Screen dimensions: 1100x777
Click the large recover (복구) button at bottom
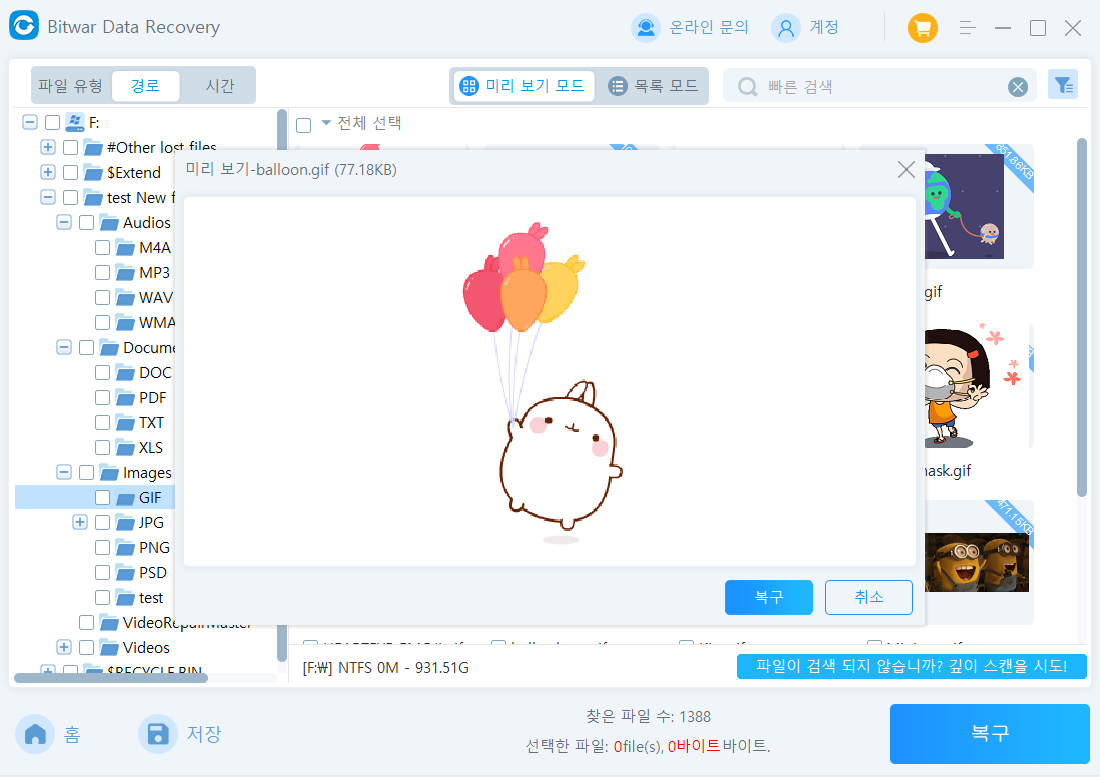click(990, 734)
